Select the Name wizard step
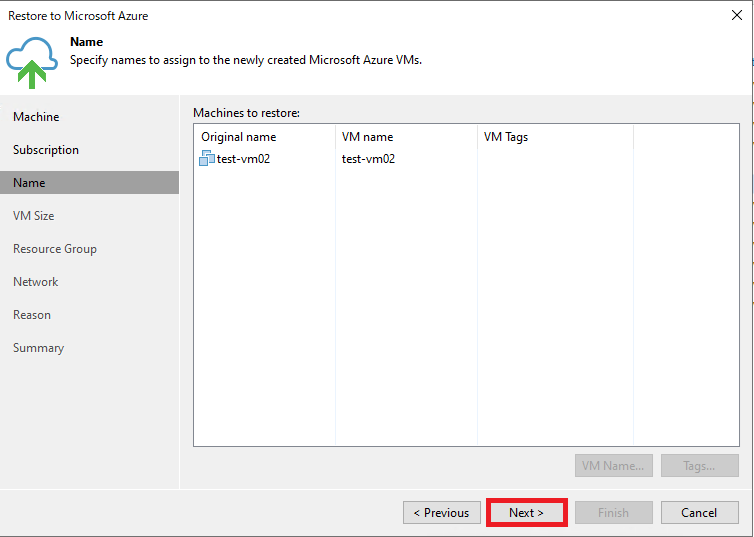 point(89,183)
